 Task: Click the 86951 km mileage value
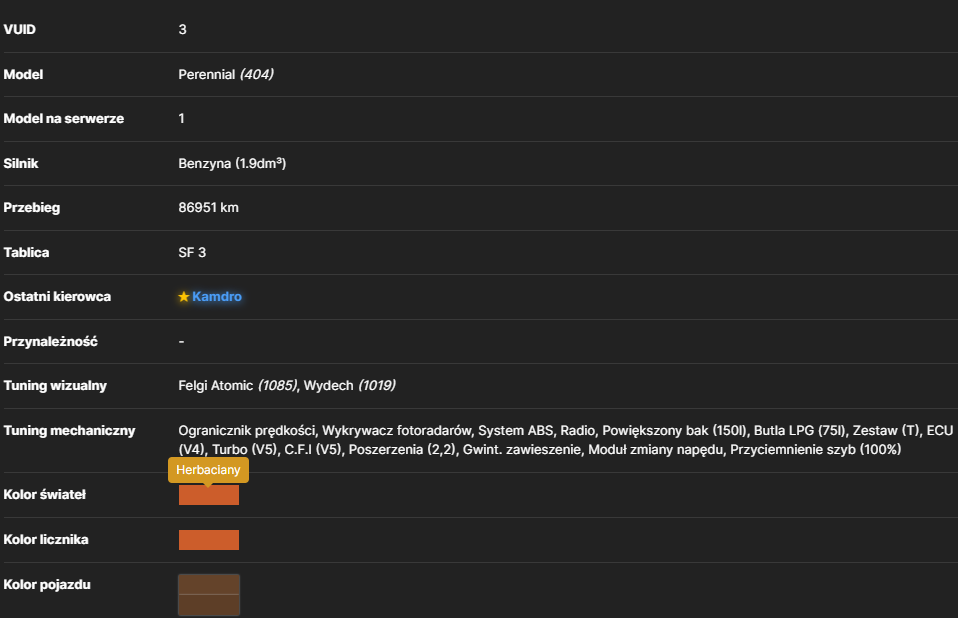click(x=208, y=208)
